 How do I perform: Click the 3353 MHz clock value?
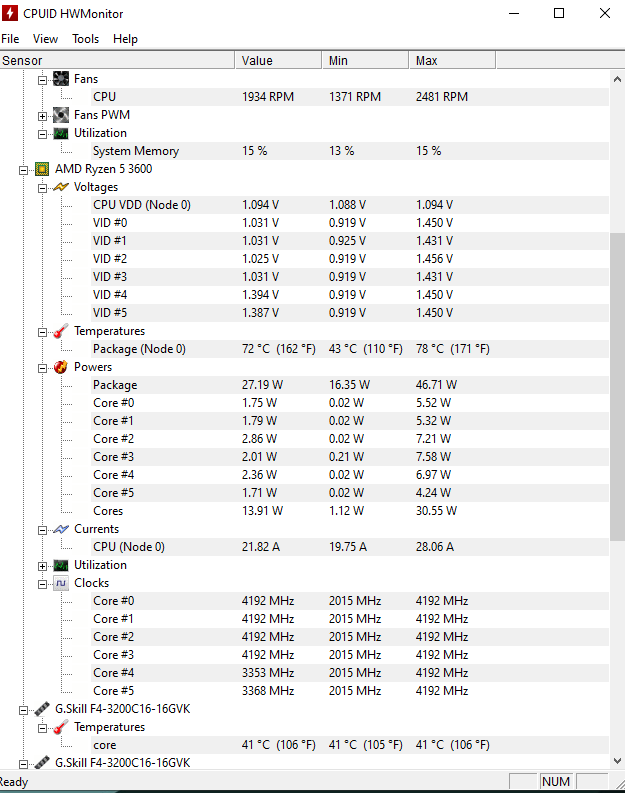tap(268, 673)
